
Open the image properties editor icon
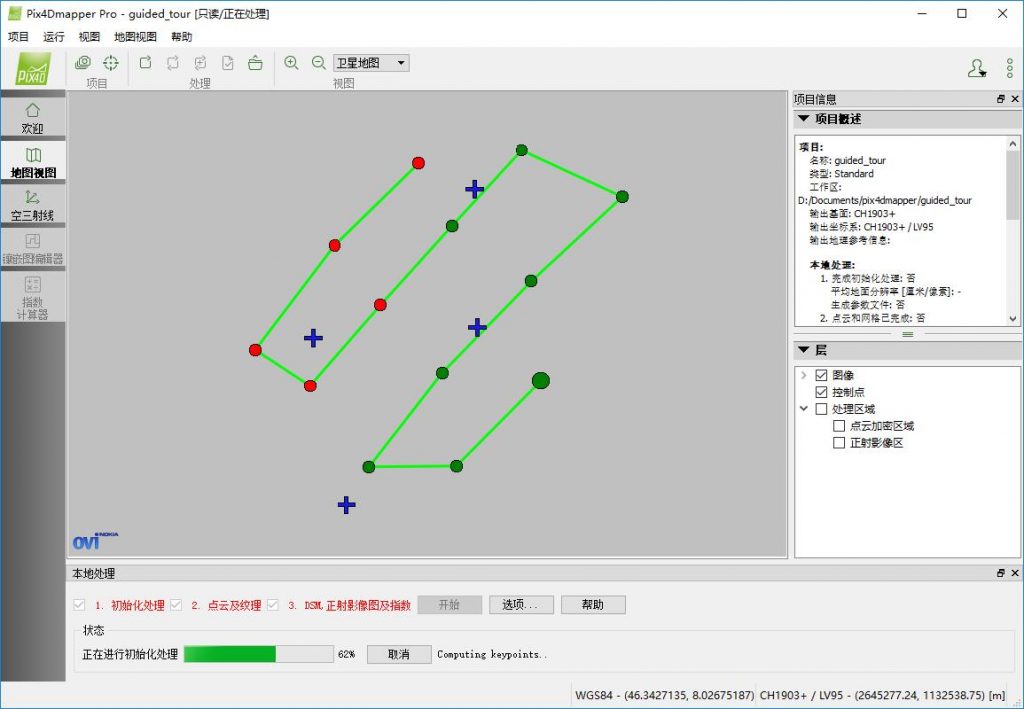point(83,63)
